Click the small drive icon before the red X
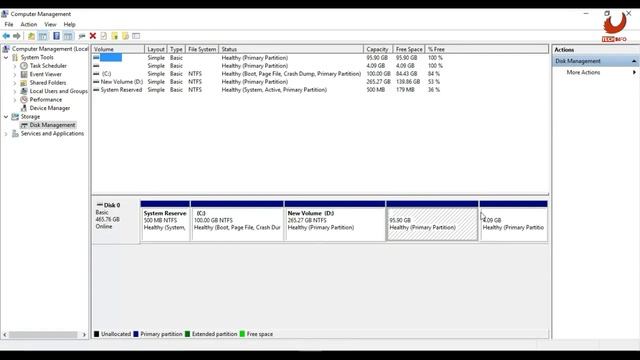The image size is (640, 360). [x=82, y=36]
